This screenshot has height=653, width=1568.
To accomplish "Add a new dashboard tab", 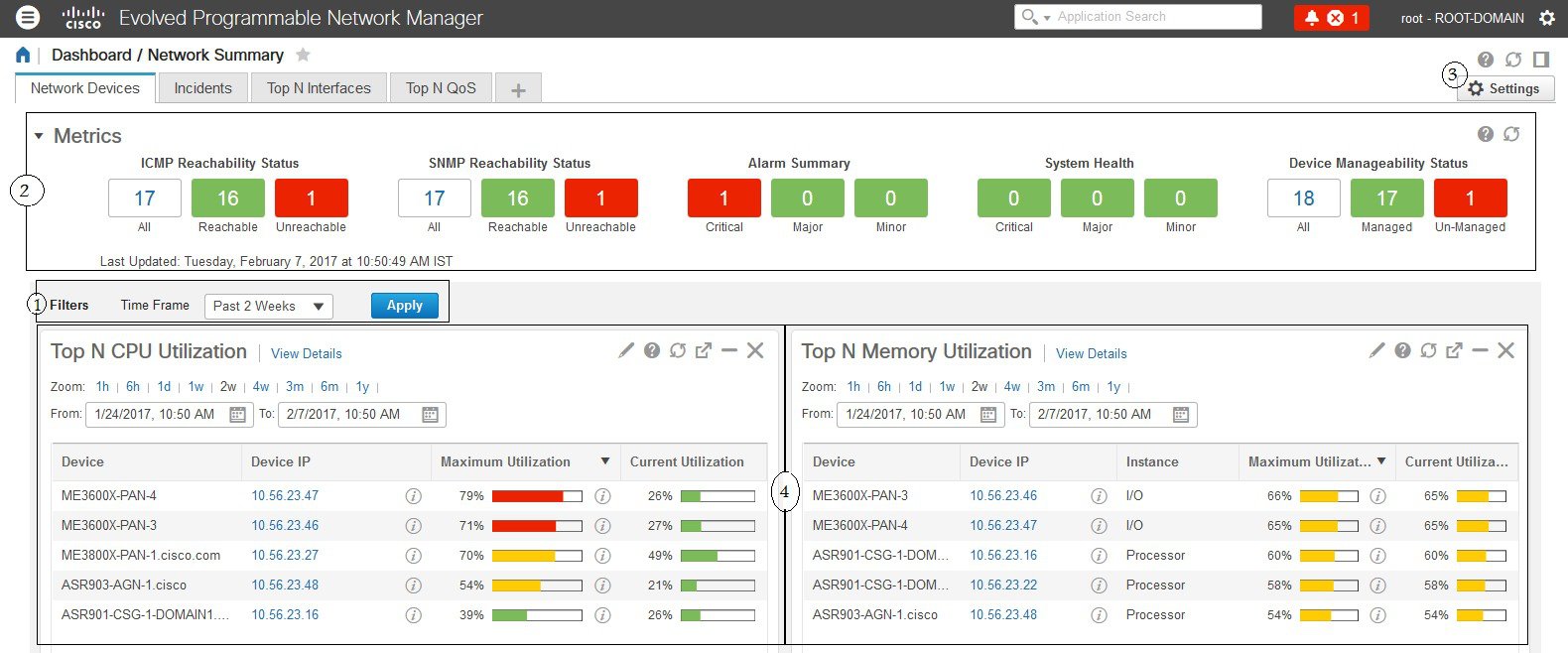I will point(518,89).
